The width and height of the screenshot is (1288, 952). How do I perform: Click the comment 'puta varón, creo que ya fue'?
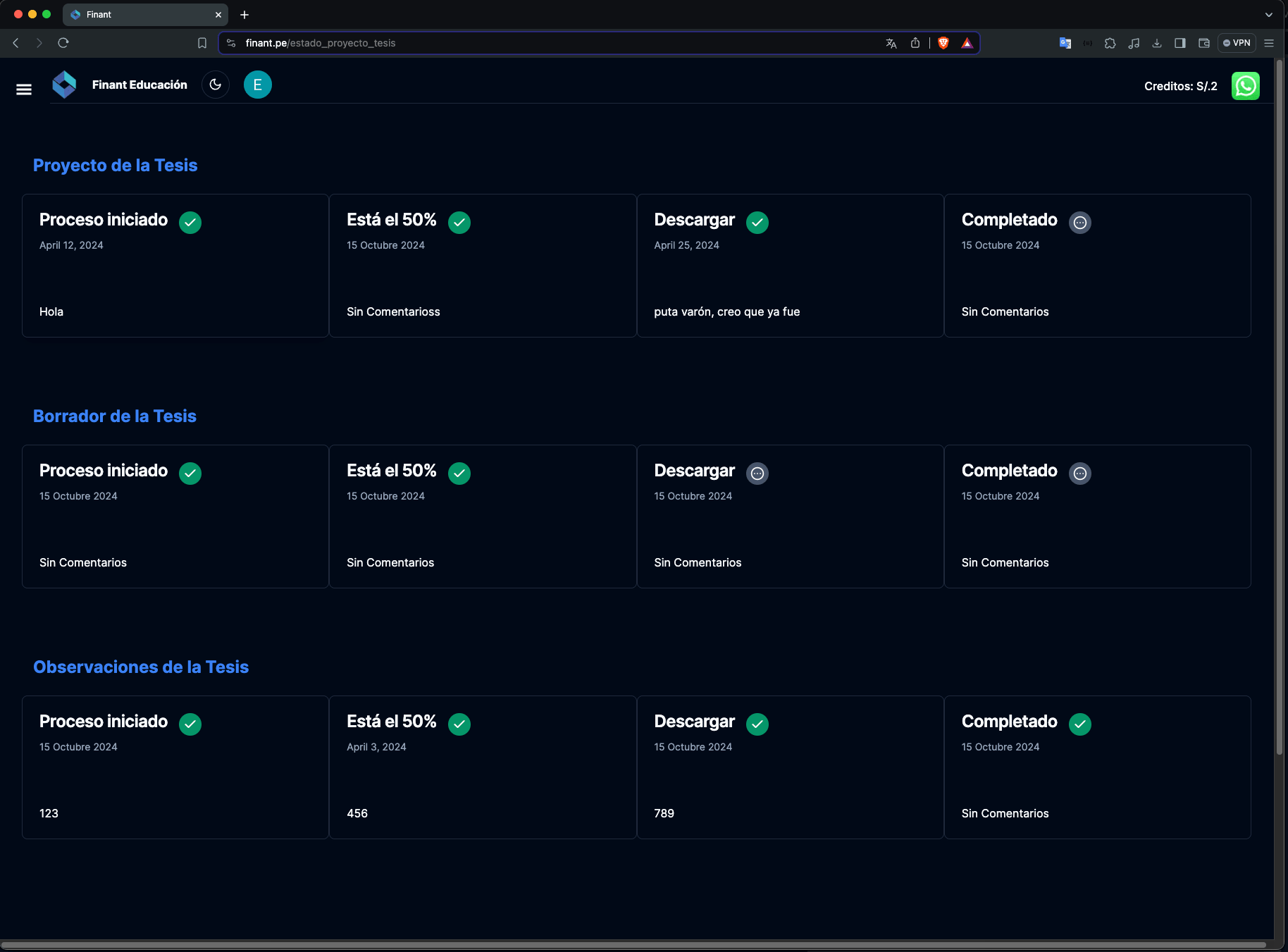tap(726, 311)
